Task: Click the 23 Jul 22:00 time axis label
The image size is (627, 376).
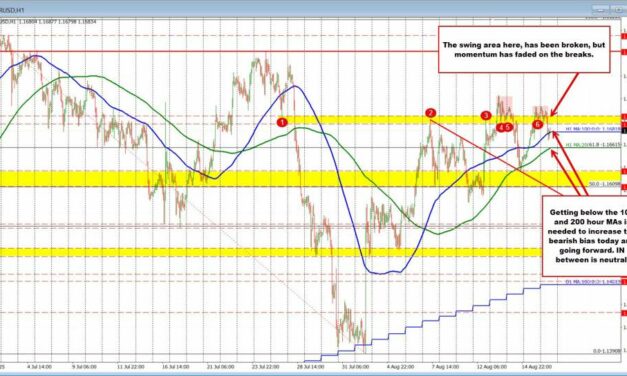Action: click(265, 366)
